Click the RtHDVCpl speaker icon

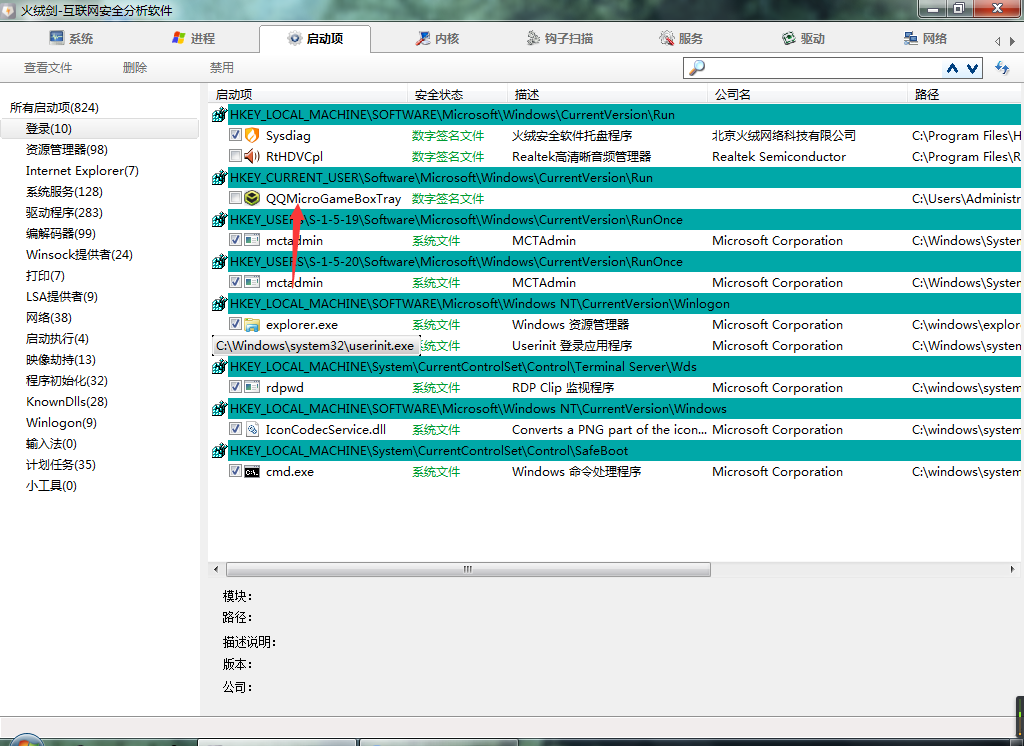[252, 156]
